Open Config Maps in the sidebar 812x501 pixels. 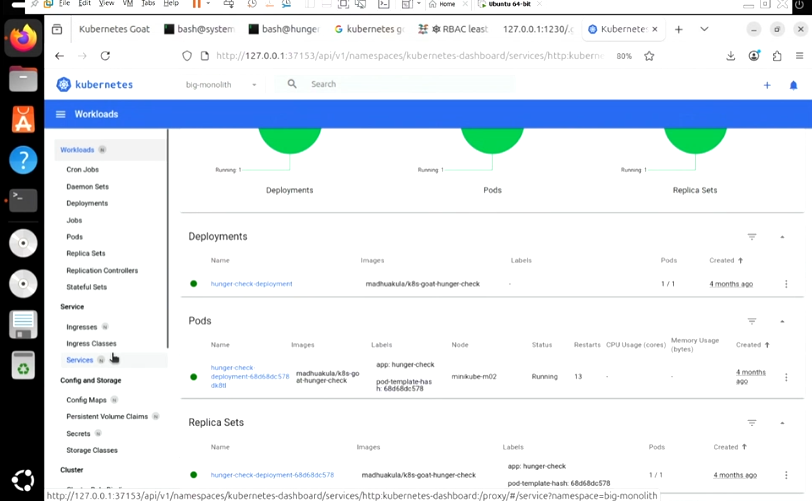click(x=86, y=400)
